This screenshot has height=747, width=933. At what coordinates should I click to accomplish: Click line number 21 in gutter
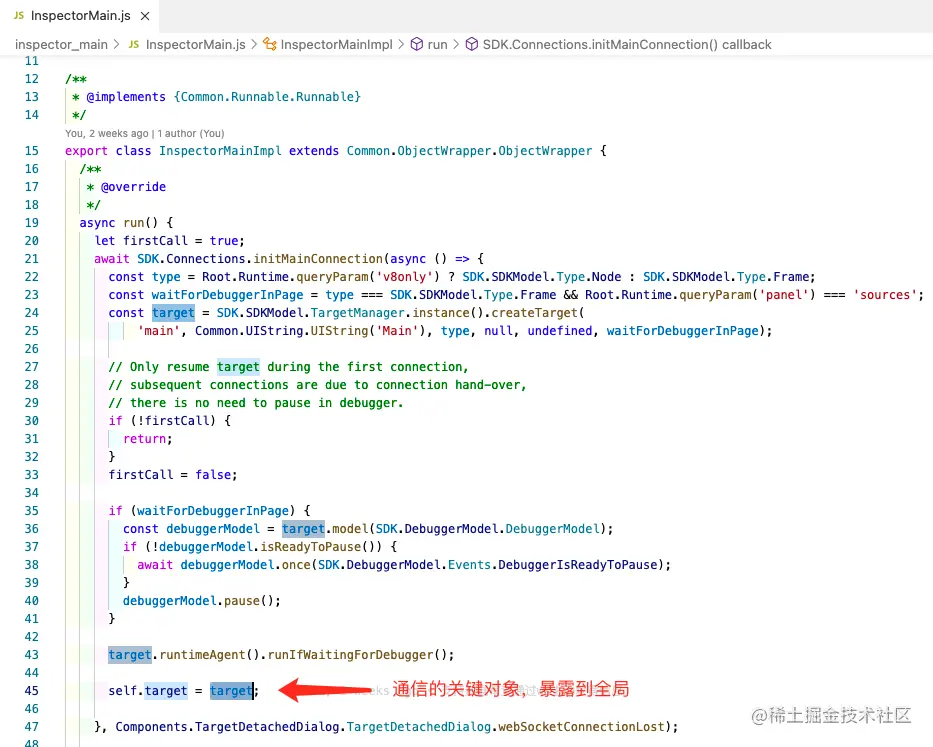[x=32, y=259]
